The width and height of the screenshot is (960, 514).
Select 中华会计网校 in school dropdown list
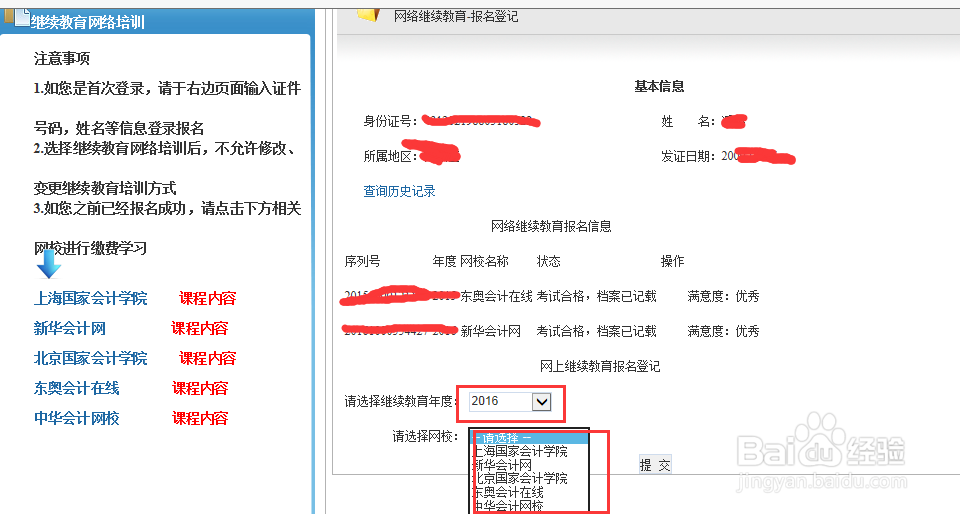point(509,505)
